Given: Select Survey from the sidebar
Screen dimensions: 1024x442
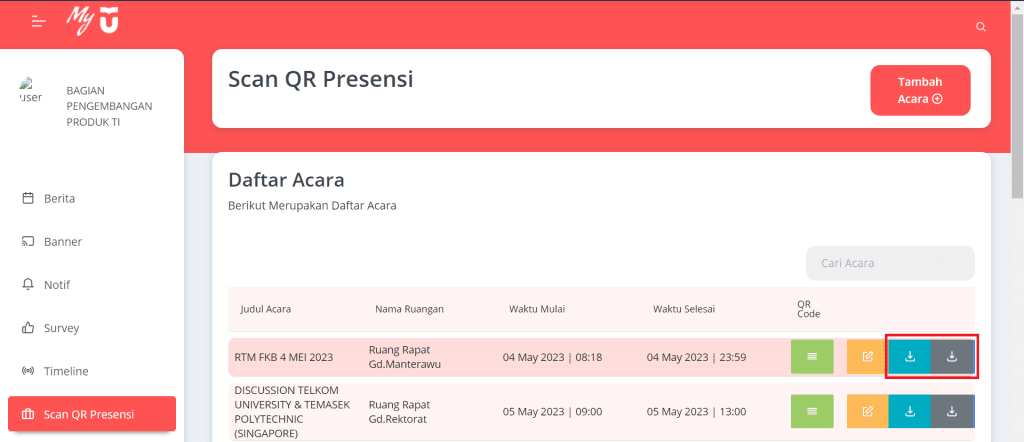Looking at the screenshot, I should pyautogui.click(x=60, y=328).
